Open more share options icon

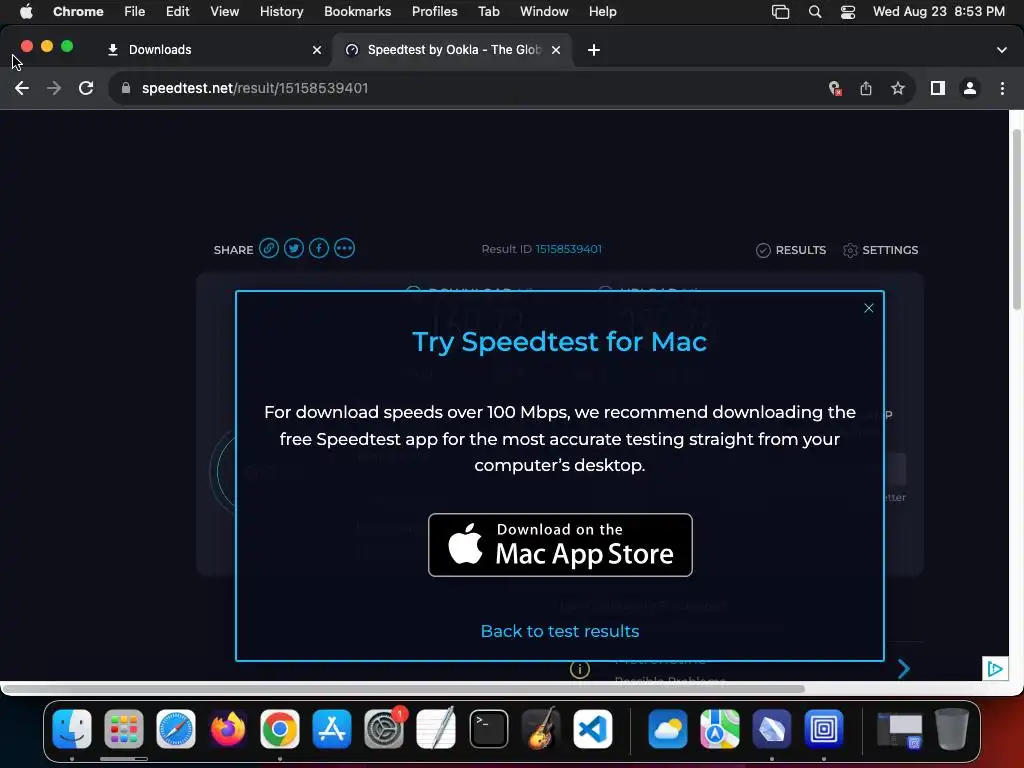(344, 249)
